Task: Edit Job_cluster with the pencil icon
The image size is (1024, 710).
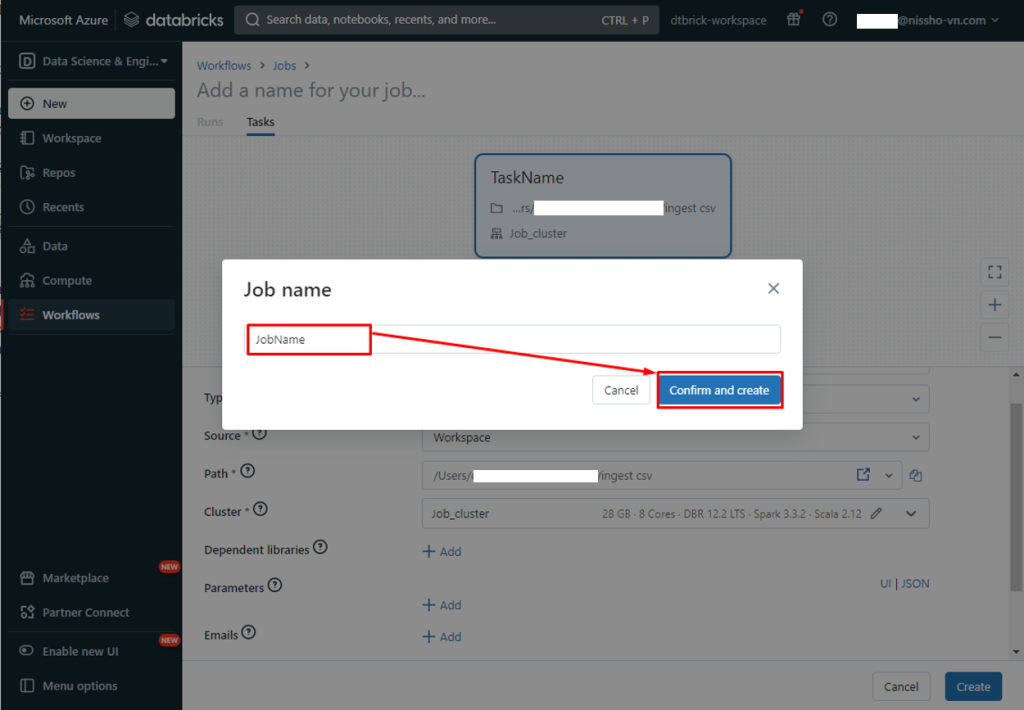Action: point(876,513)
